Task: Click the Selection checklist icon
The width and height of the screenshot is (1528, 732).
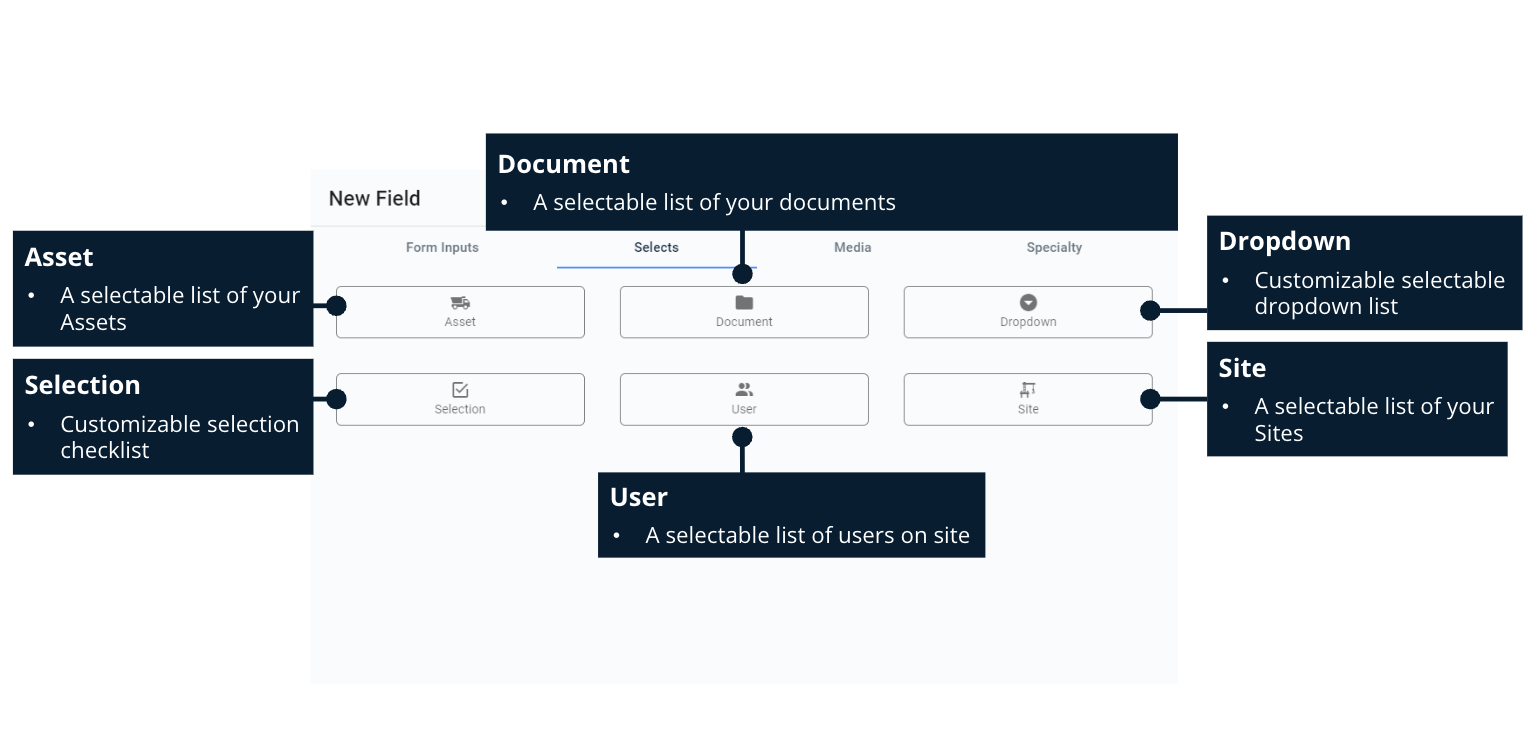Action: (x=460, y=389)
